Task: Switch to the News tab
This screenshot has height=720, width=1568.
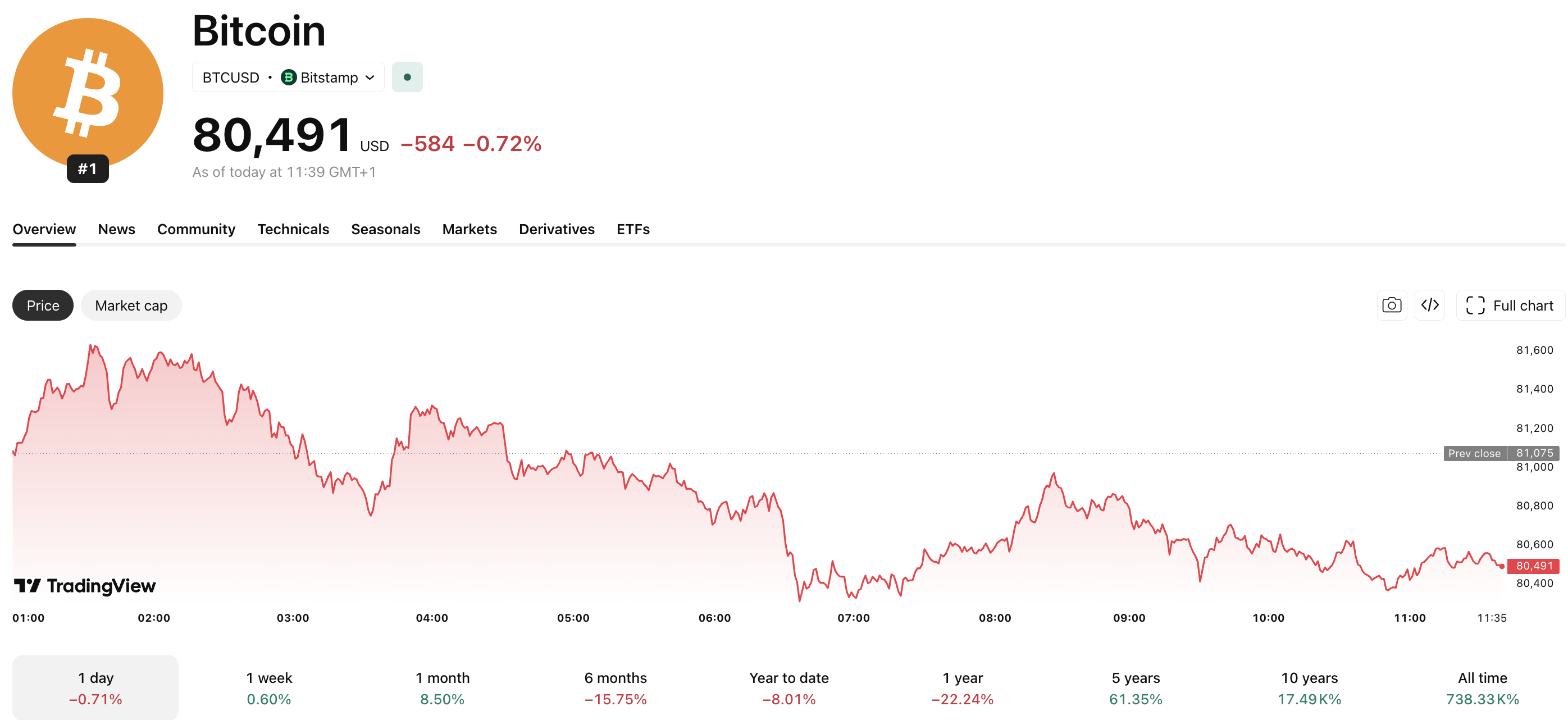Action: [116, 230]
